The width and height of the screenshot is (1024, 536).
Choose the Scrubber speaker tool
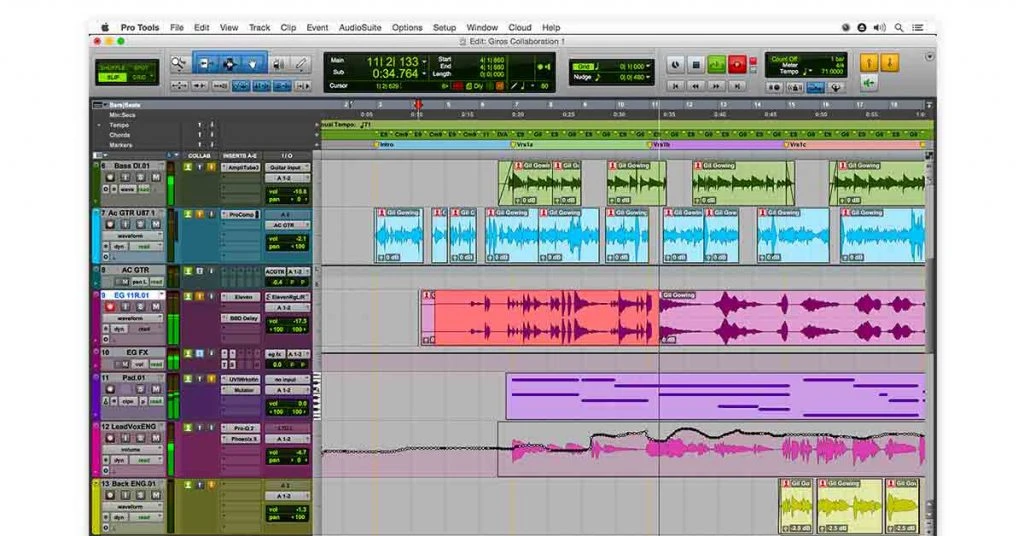[x=279, y=65]
